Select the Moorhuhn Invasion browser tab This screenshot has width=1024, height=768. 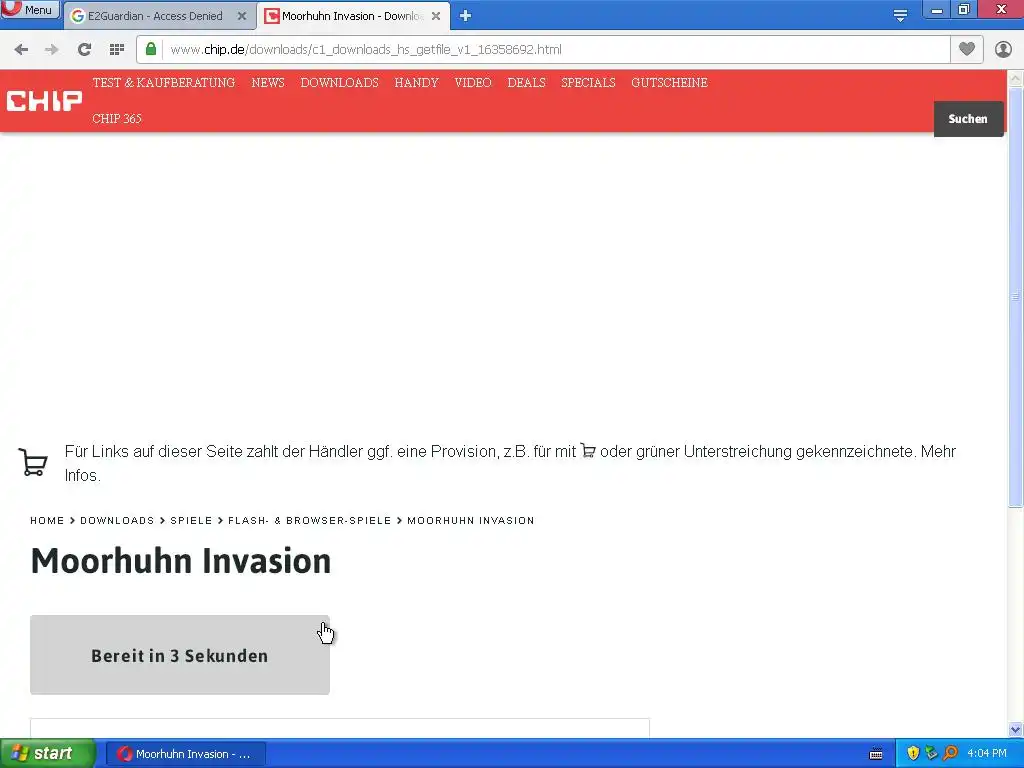click(x=353, y=16)
